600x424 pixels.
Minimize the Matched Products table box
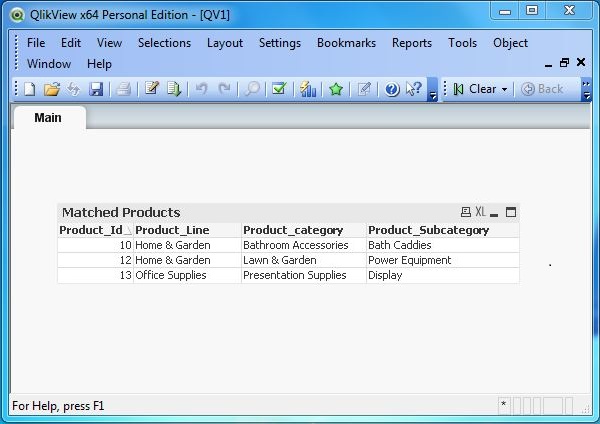pyautogui.click(x=495, y=212)
